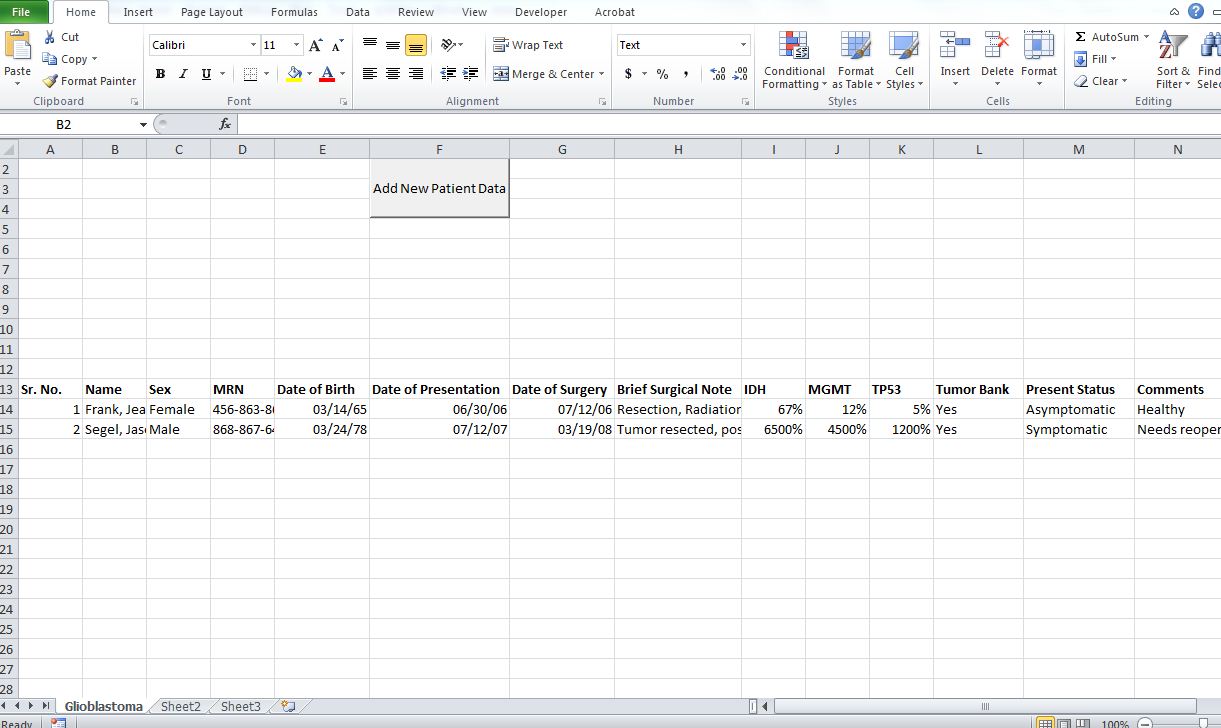This screenshot has height=728, width=1221.
Task: Open the font size dropdown
Action: [296, 45]
